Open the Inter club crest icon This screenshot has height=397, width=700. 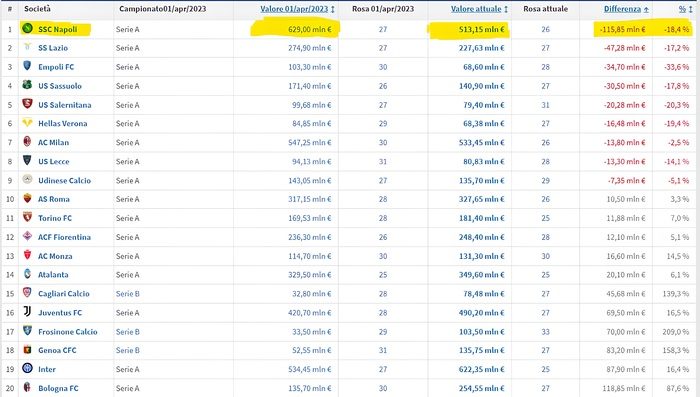[x=27, y=368]
